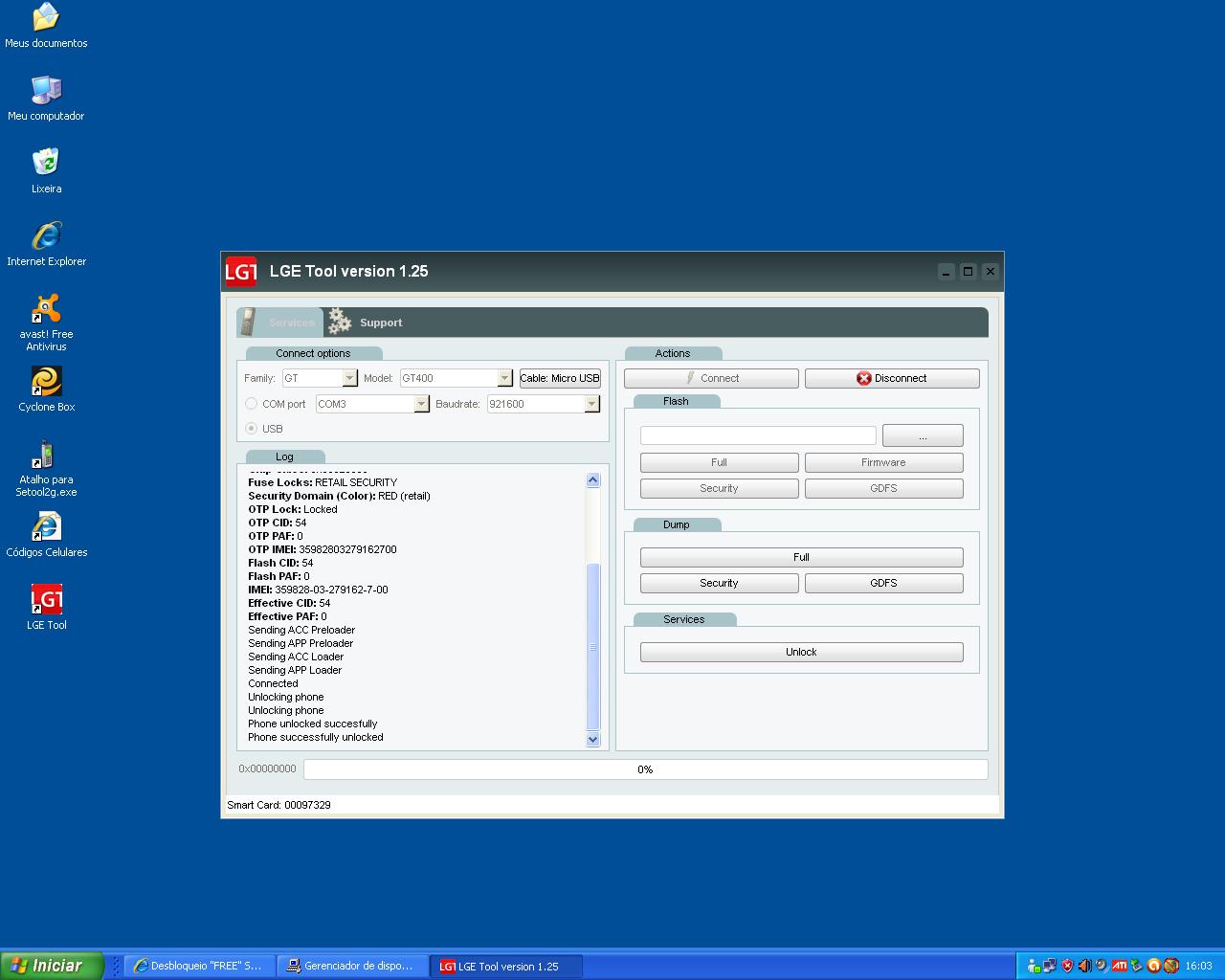This screenshot has height=980, width=1225.
Task: Click the Support gear icon
Action: coord(339,322)
